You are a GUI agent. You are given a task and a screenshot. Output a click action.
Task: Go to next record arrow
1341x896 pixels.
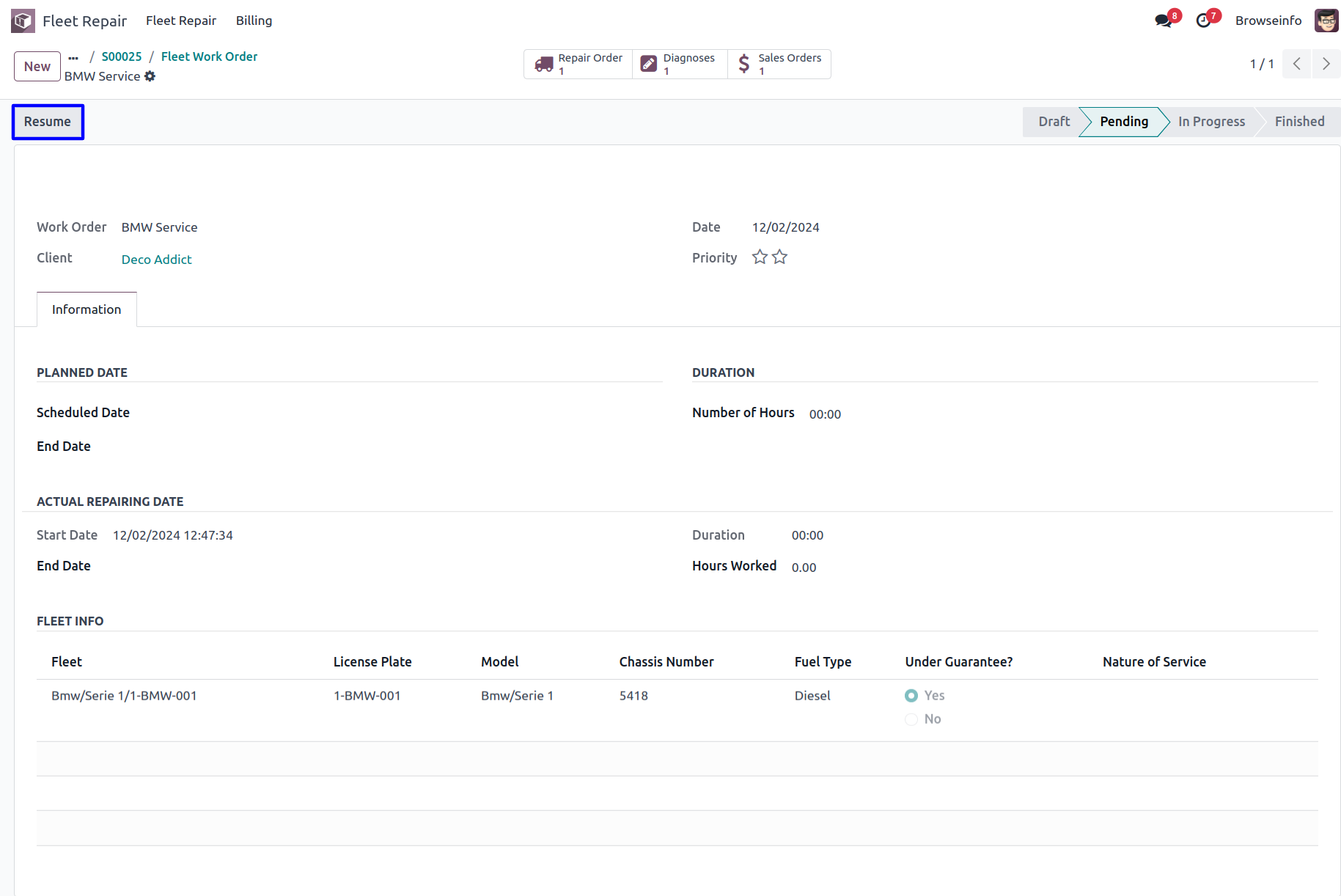point(1326,64)
